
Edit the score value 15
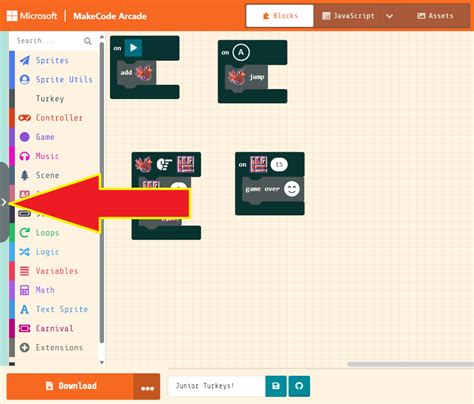[x=279, y=164]
